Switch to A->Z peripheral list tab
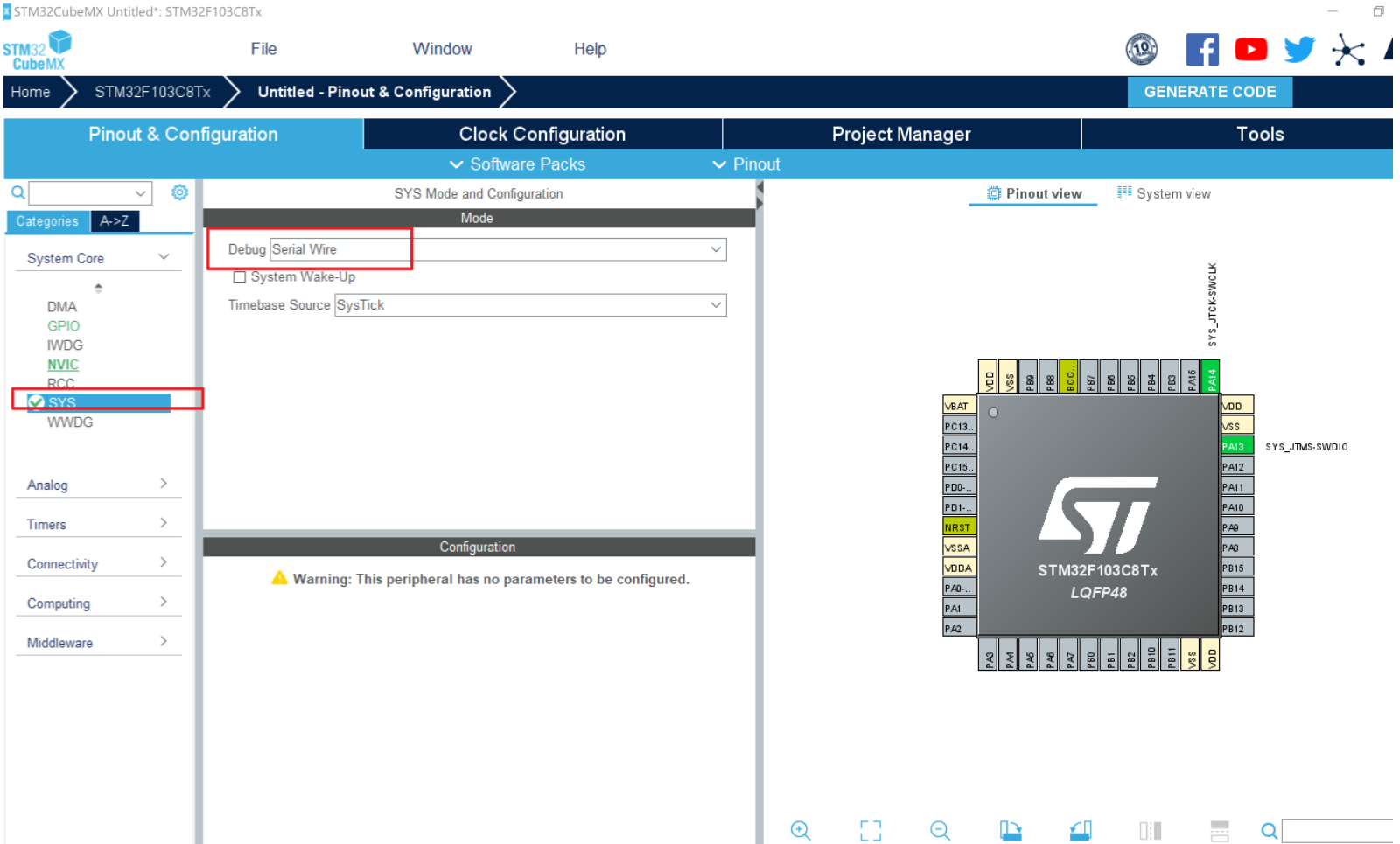Screen dimensions: 1400x844 pyautogui.click(x=115, y=221)
